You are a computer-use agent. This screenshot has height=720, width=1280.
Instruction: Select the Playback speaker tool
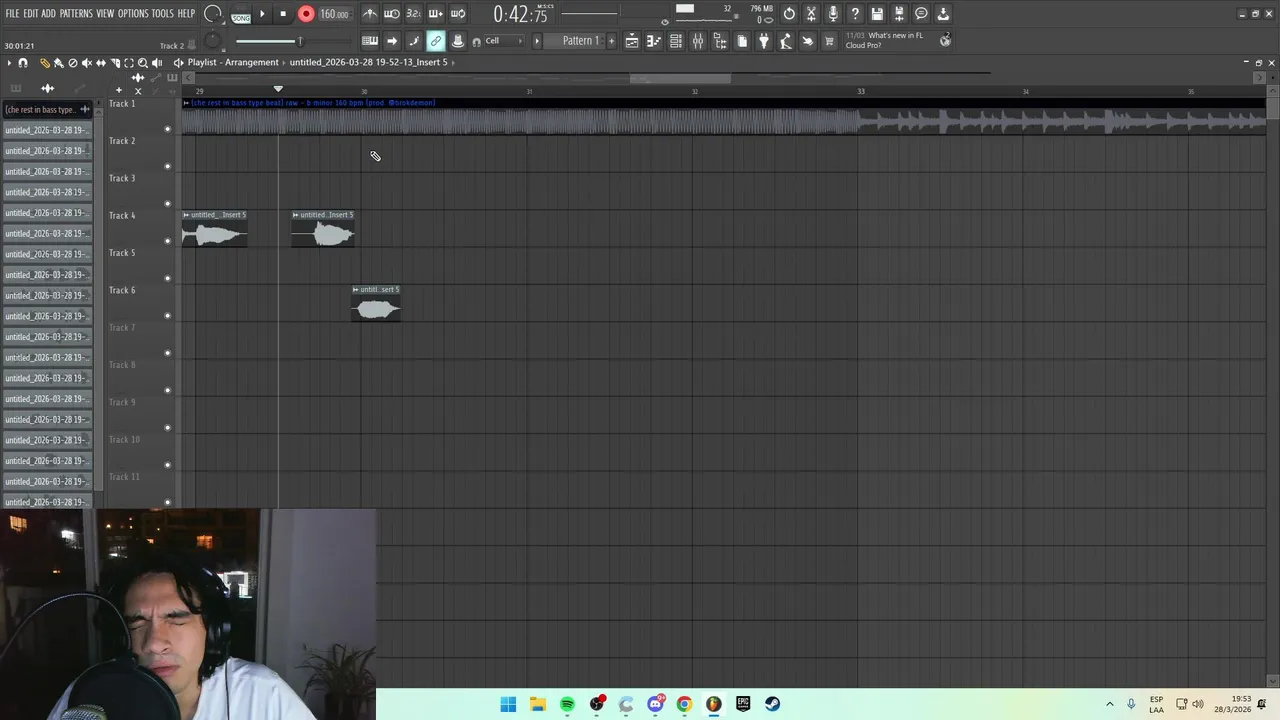click(157, 63)
